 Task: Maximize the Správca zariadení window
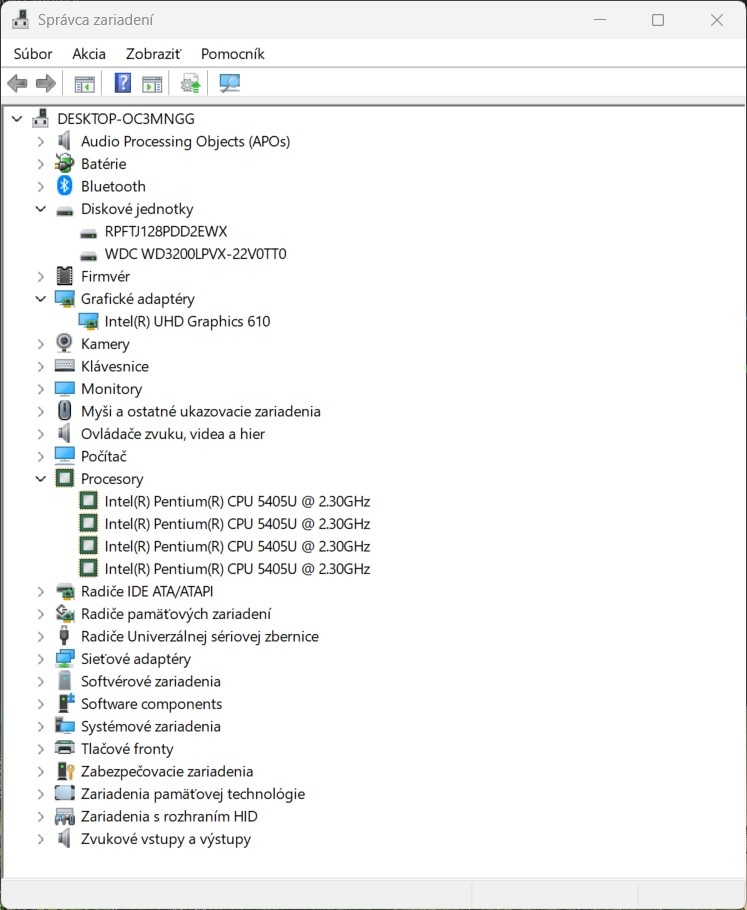point(658,20)
